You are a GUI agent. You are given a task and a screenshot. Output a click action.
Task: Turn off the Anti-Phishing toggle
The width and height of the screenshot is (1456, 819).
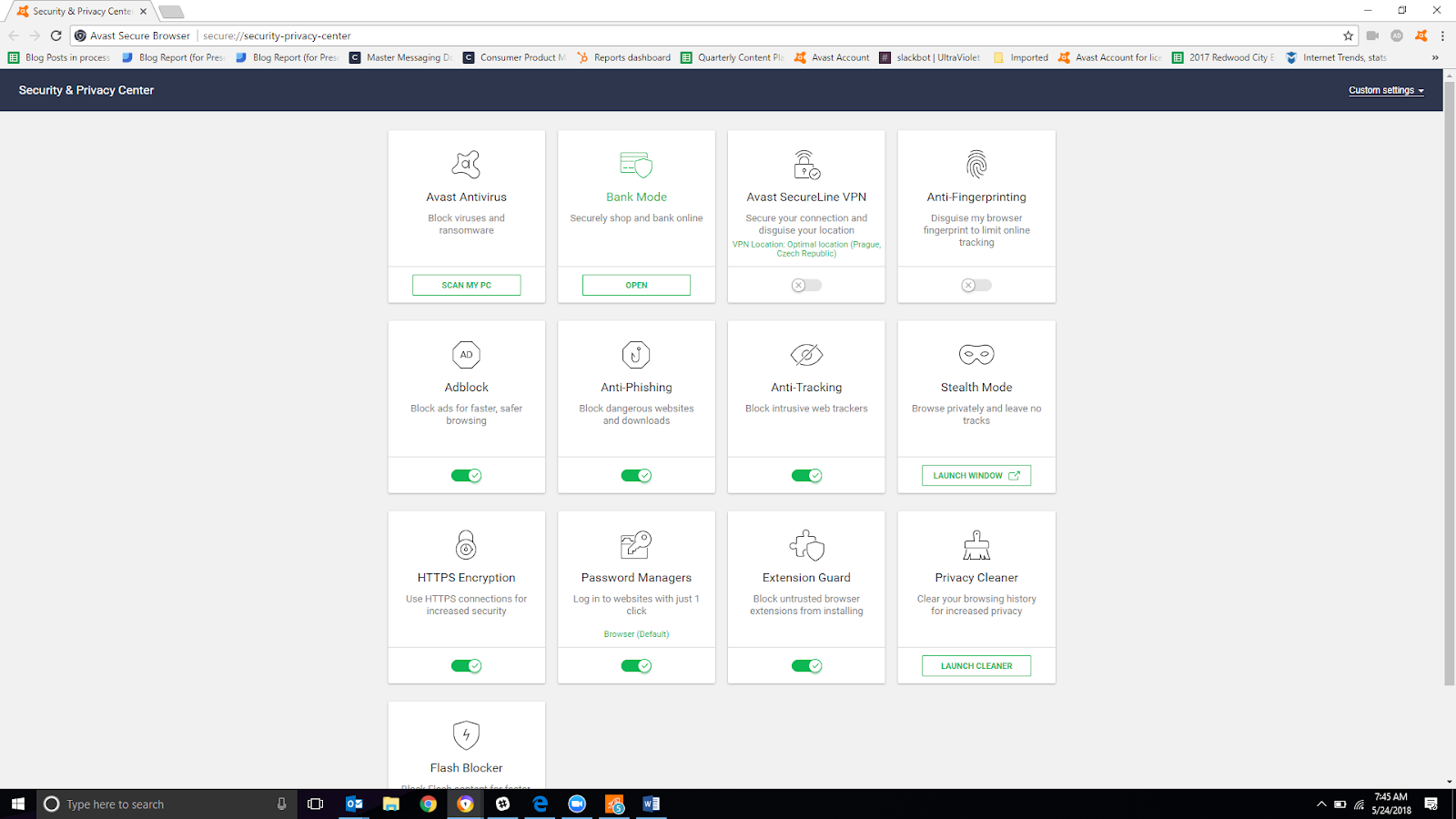(x=636, y=475)
